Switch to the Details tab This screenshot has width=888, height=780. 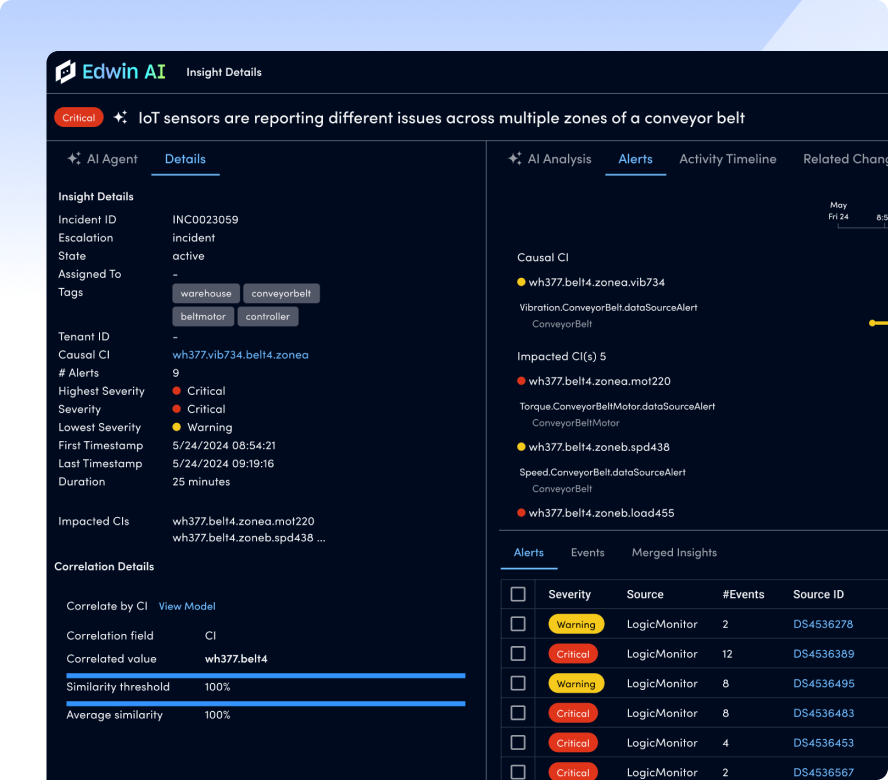[185, 159]
